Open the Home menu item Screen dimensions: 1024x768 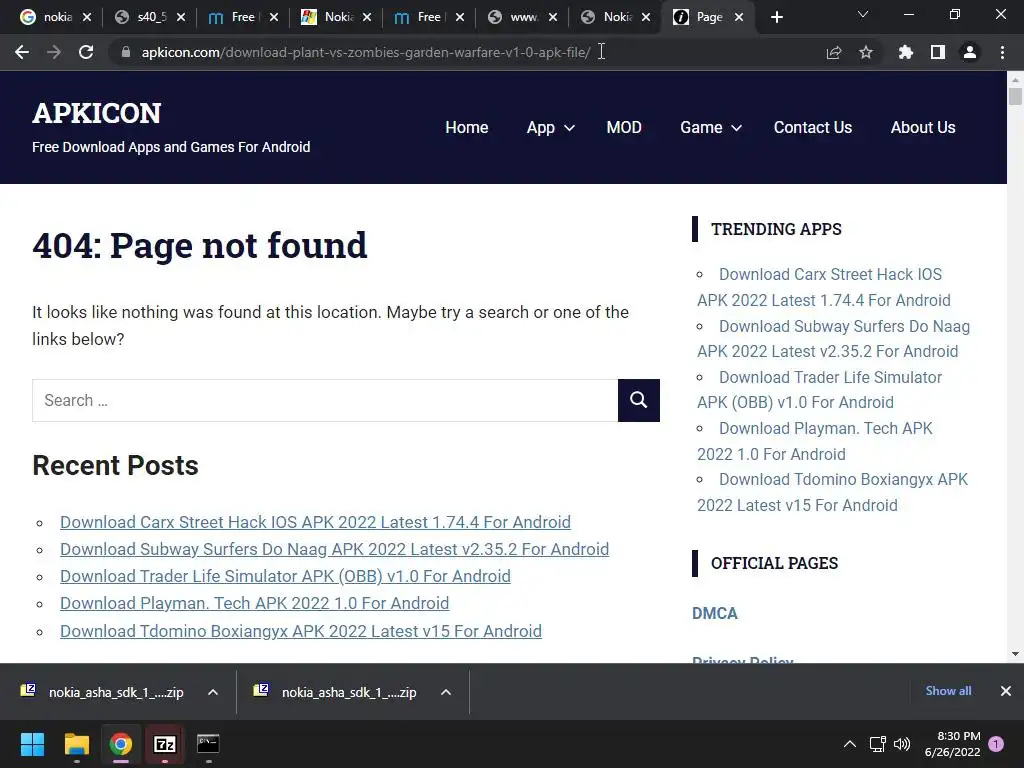click(466, 127)
